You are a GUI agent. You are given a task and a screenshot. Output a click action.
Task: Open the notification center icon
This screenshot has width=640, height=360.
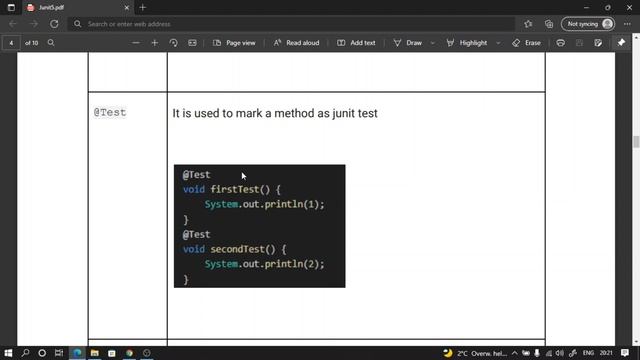(x=625, y=353)
